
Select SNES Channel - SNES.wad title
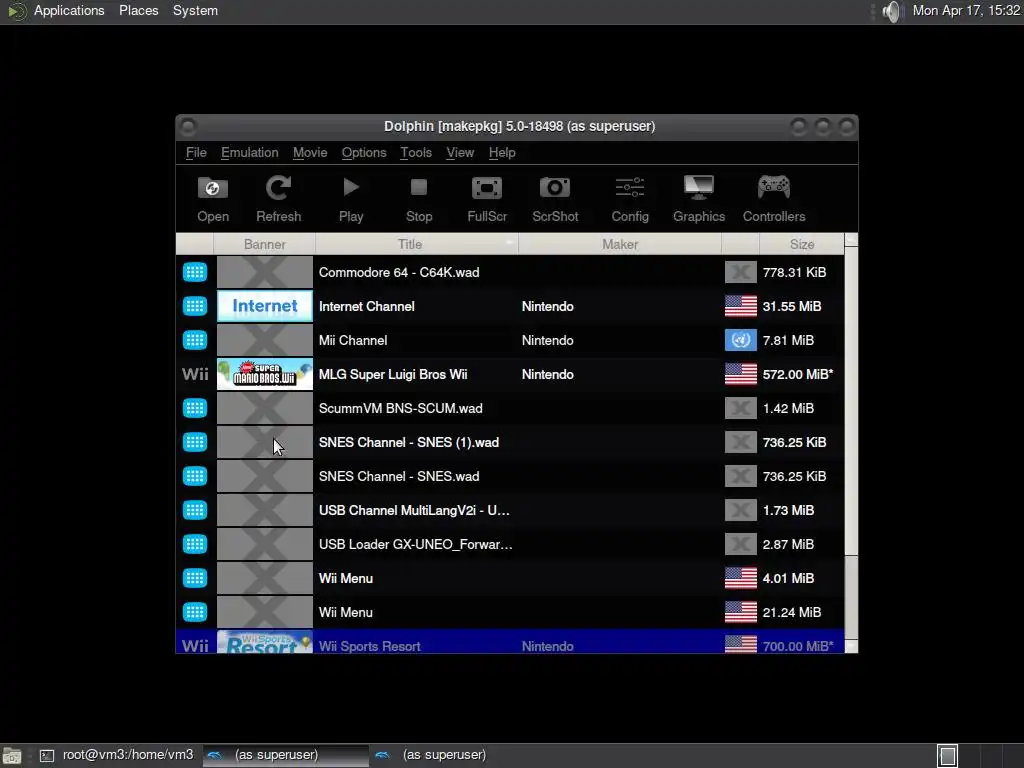pyautogui.click(x=399, y=476)
